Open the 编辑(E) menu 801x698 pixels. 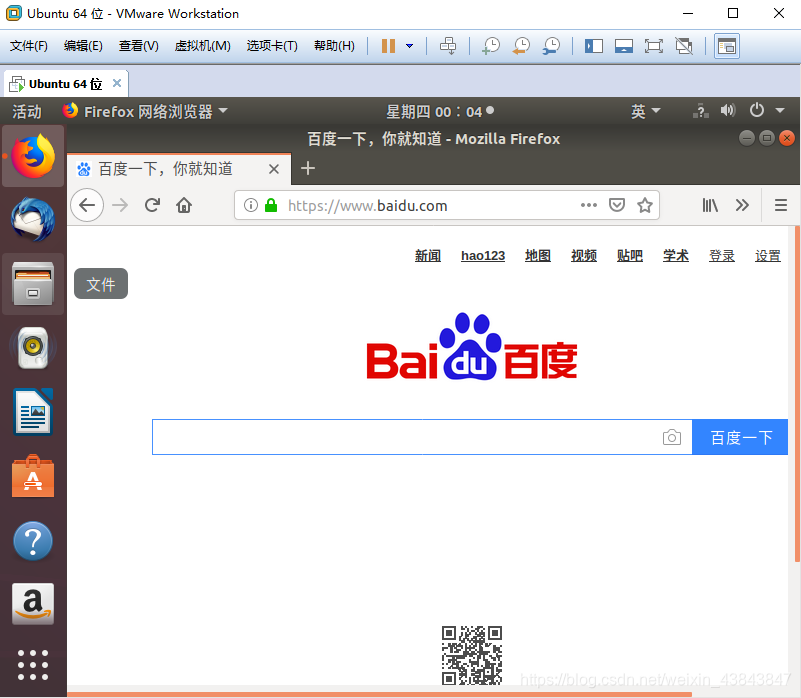tap(83, 46)
